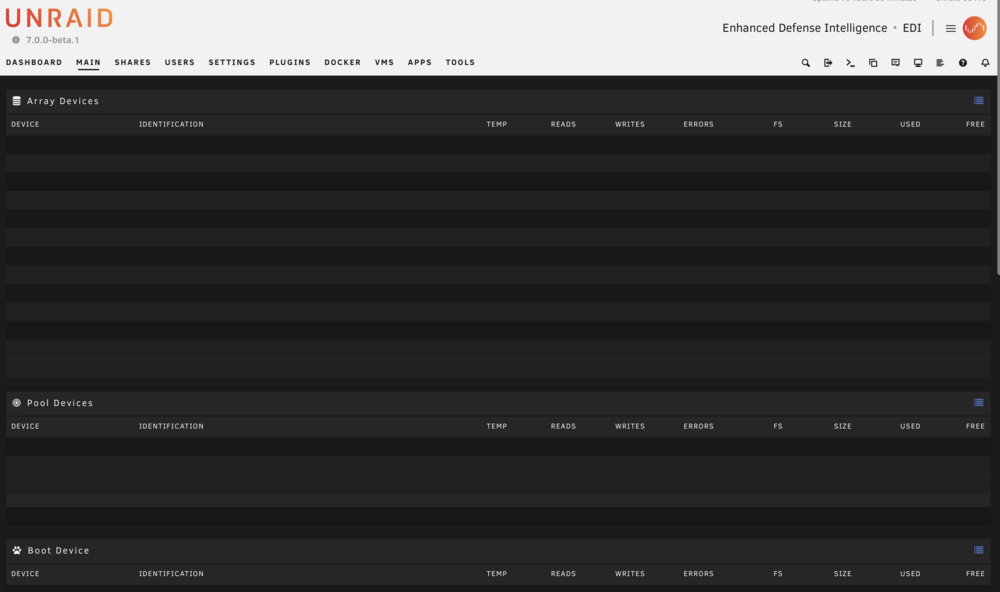Viewport: 1000px width, 592px height.
Task: Click Pool Devices FS column header
Action: point(777,426)
